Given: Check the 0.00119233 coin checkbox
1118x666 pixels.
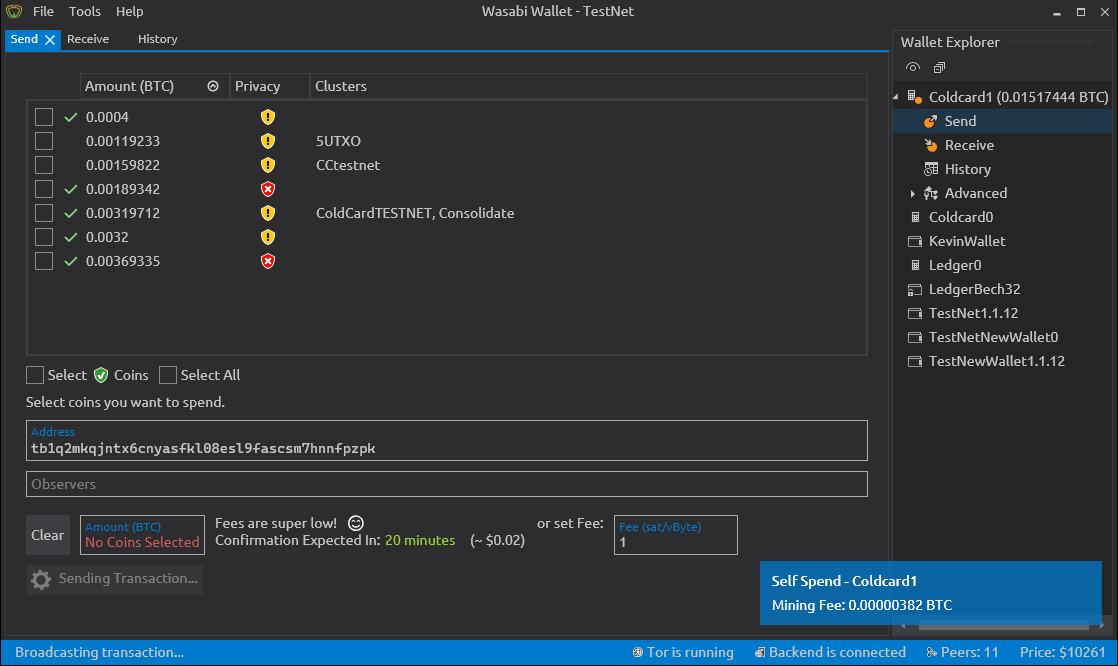Looking at the screenshot, I should pyautogui.click(x=44, y=141).
